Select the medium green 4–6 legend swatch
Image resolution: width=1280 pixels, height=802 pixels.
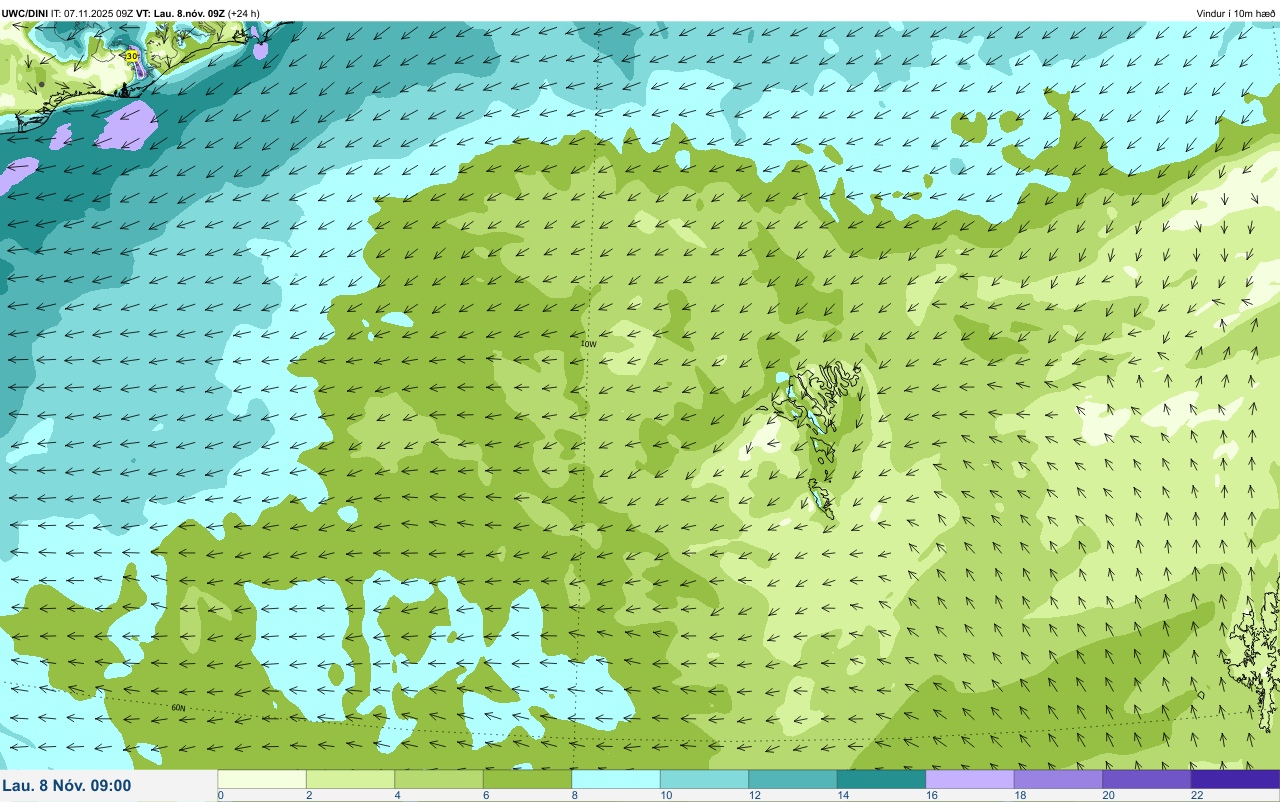439,779
